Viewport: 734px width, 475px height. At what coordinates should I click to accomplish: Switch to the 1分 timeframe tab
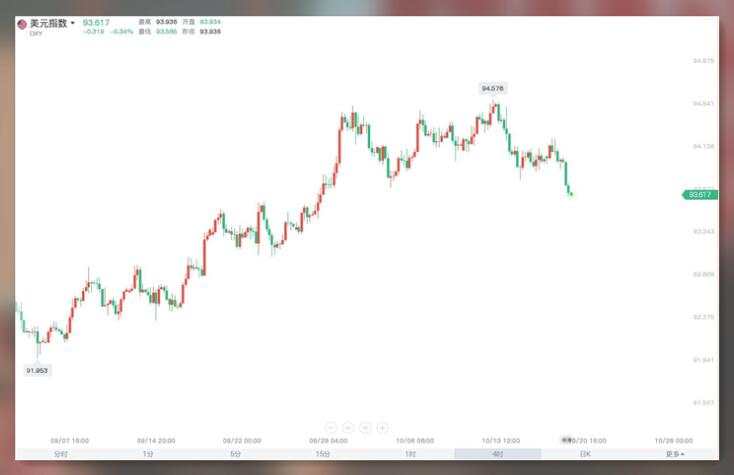[x=148, y=454]
